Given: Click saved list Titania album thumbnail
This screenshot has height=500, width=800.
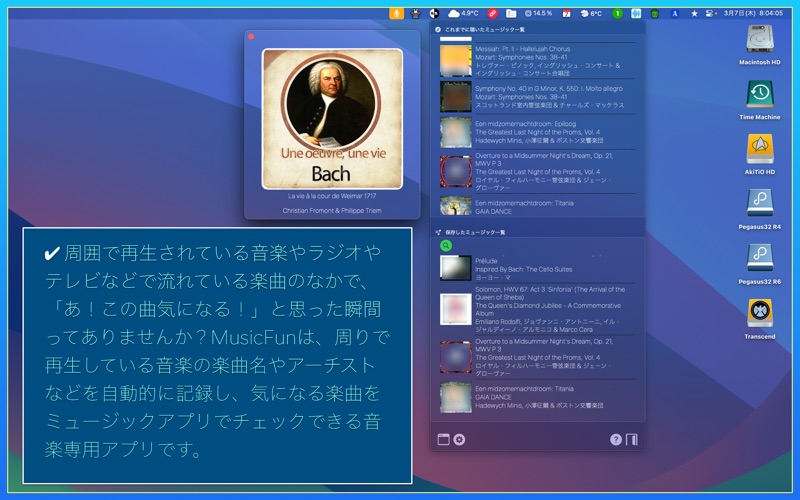Looking at the screenshot, I should coord(456,397).
